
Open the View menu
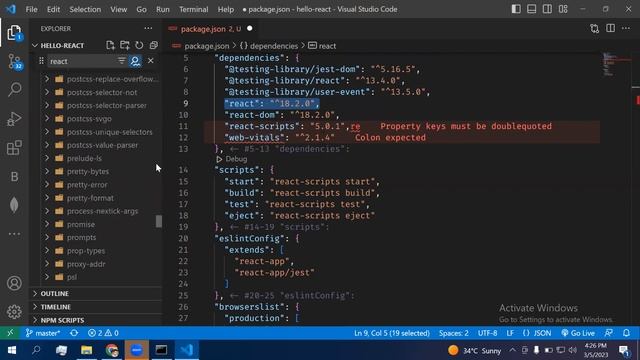point(118,9)
